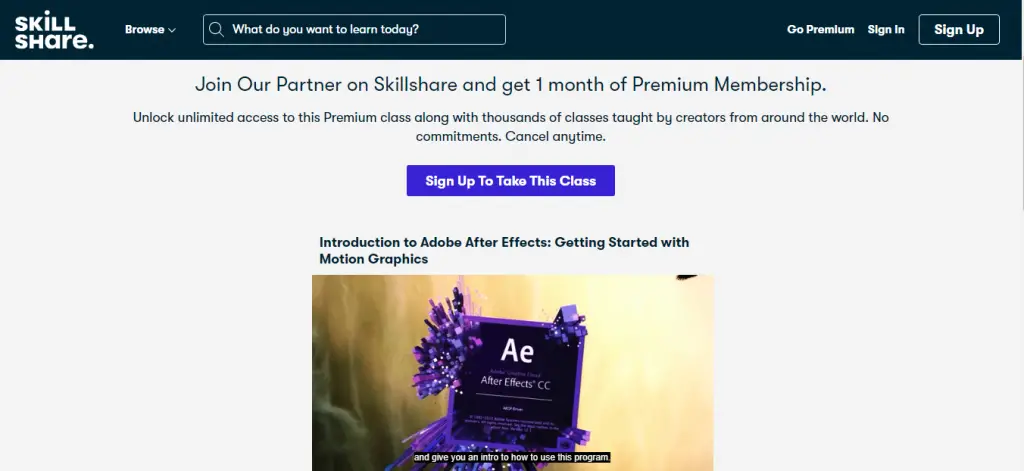Click the Sign In link

[886, 29]
